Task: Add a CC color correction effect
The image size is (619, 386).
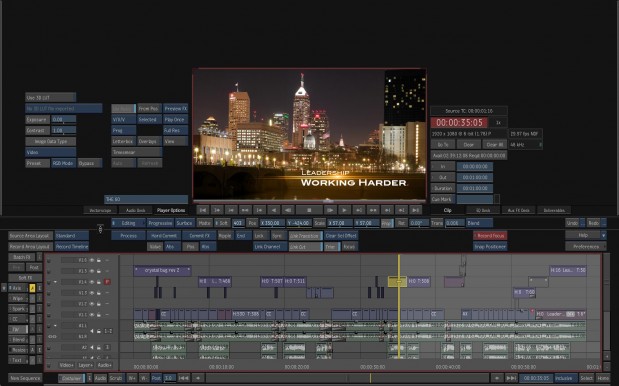Action: coord(18,319)
